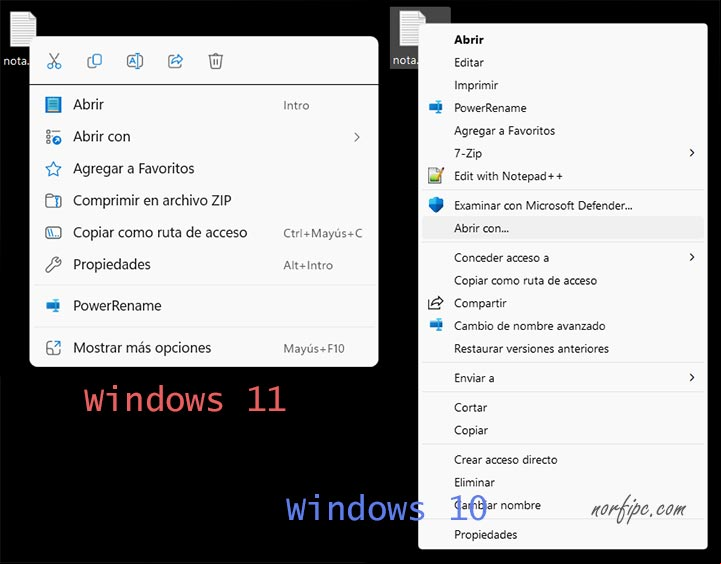This screenshot has width=721, height=564.
Task: Click the star icon next to Agregar a Favoritos
Action: click(x=53, y=169)
